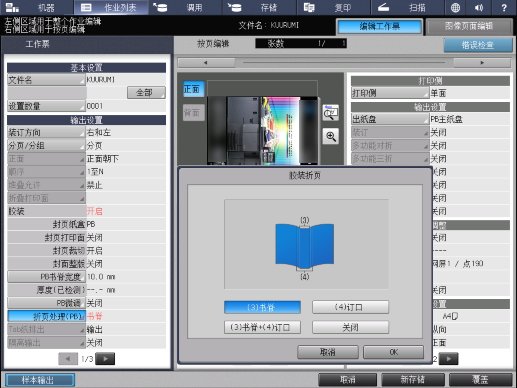This screenshot has width=517, height=388.
Task: Open the 分页/分组 setting
Action: point(47,146)
